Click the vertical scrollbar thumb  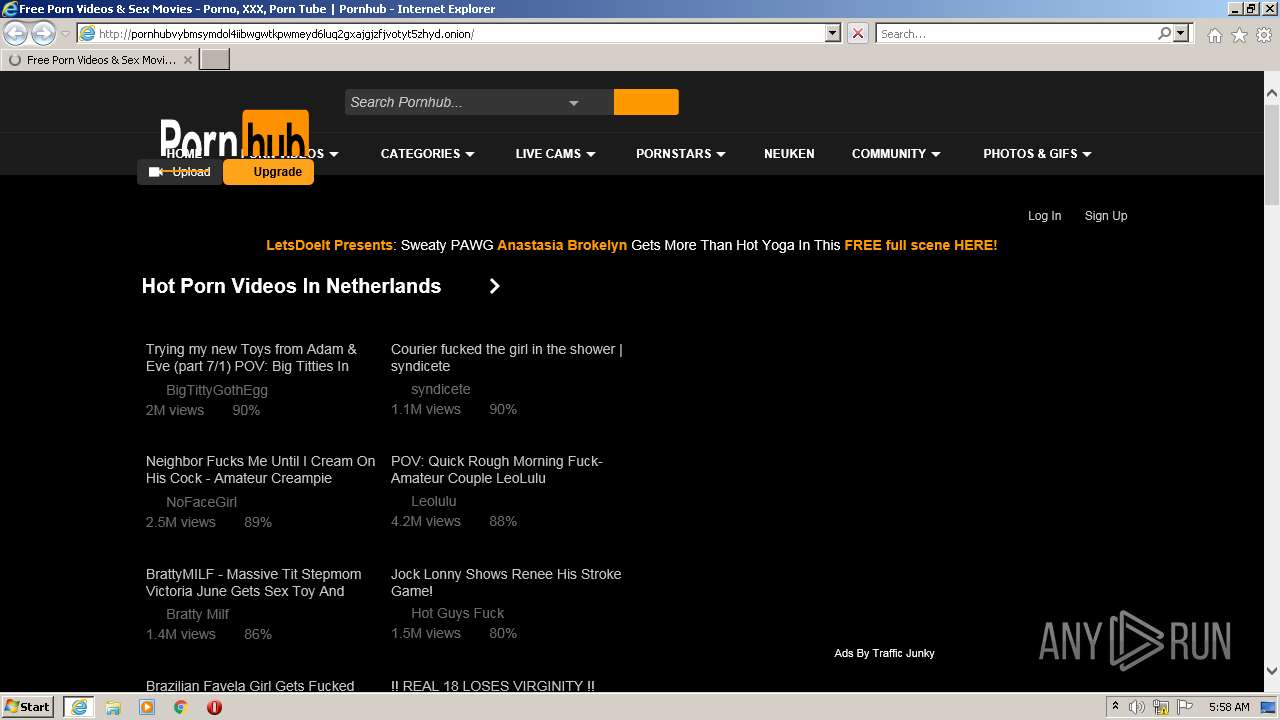pos(1271,155)
